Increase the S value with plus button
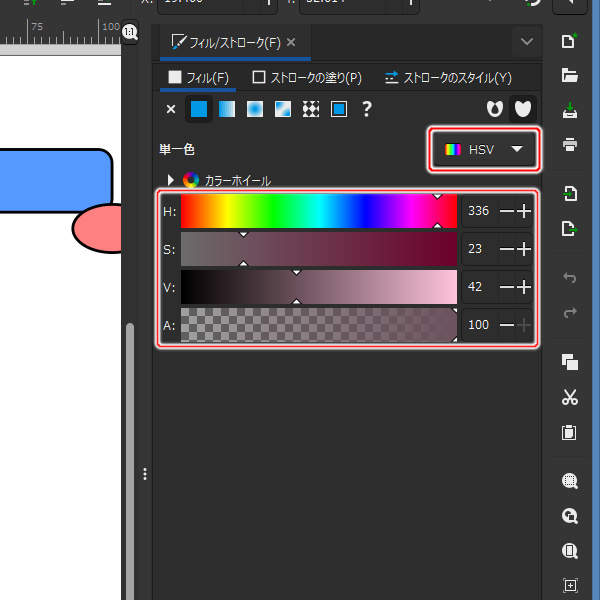This screenshot has width=600, height=600. point(524,249)
